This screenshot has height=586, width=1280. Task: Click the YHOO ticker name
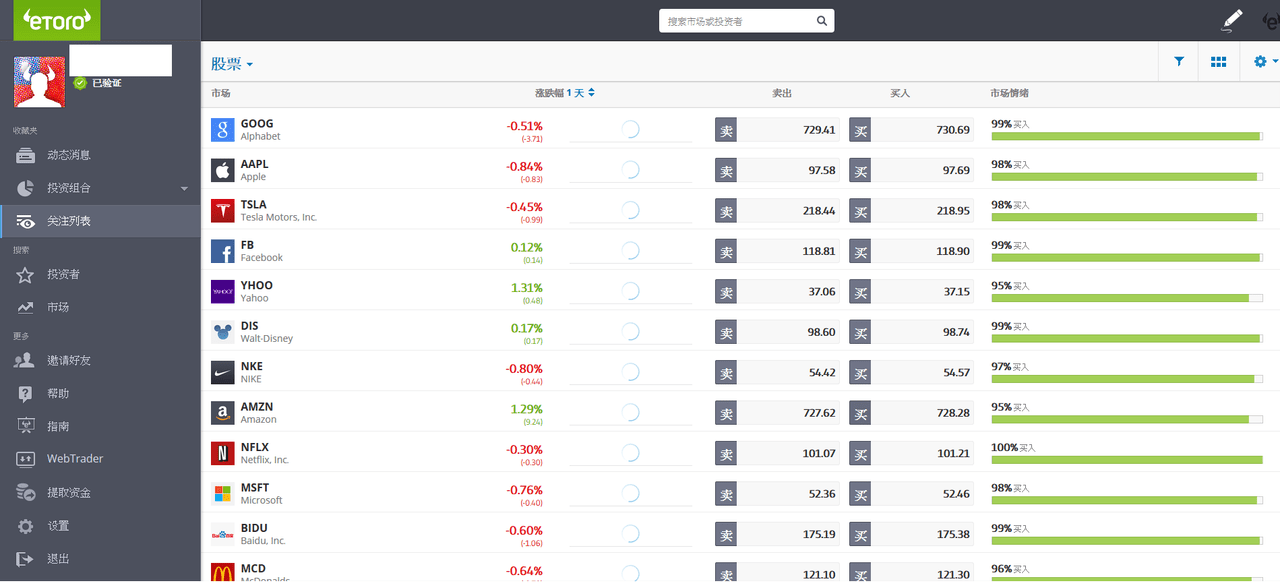257,286
